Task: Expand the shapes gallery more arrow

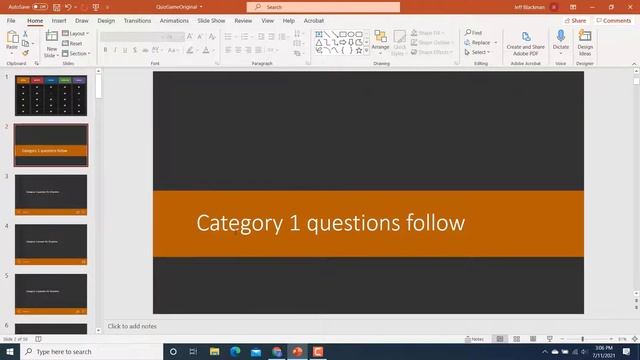Action: pyautogui.click(x=366, y=51)
